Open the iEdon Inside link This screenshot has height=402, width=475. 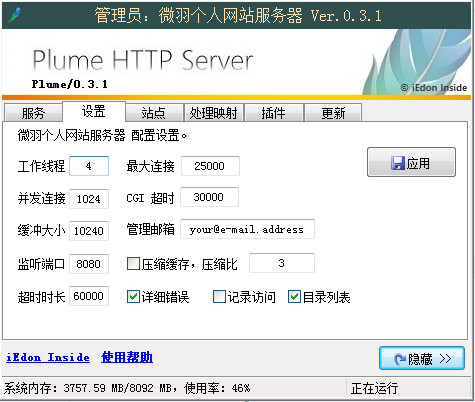[x=48, y=357]
